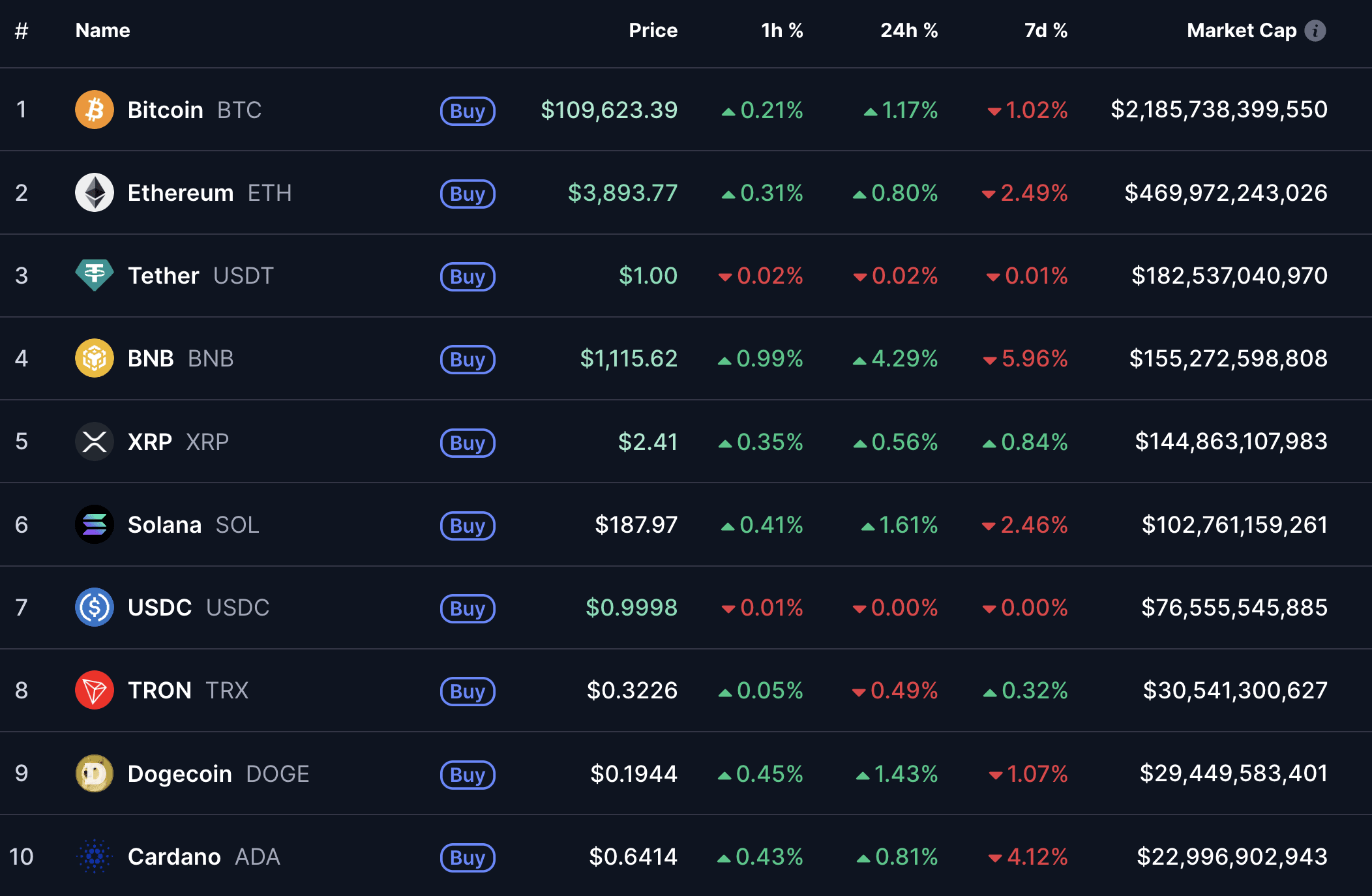Click the USDC logo icon
Screen dimensions: 1372x896
click(95, 607)
